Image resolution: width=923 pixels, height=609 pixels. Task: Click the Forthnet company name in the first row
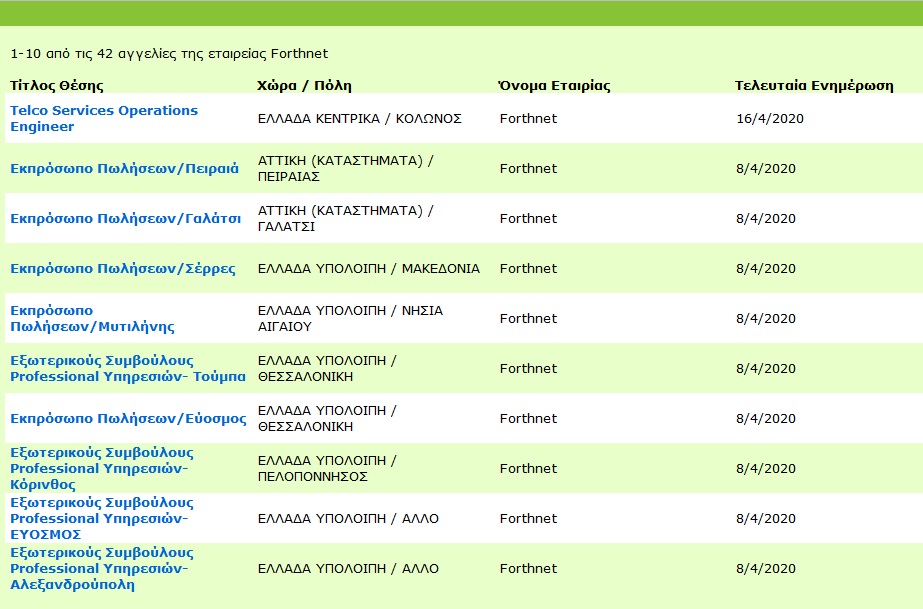(x=528, y=119)
